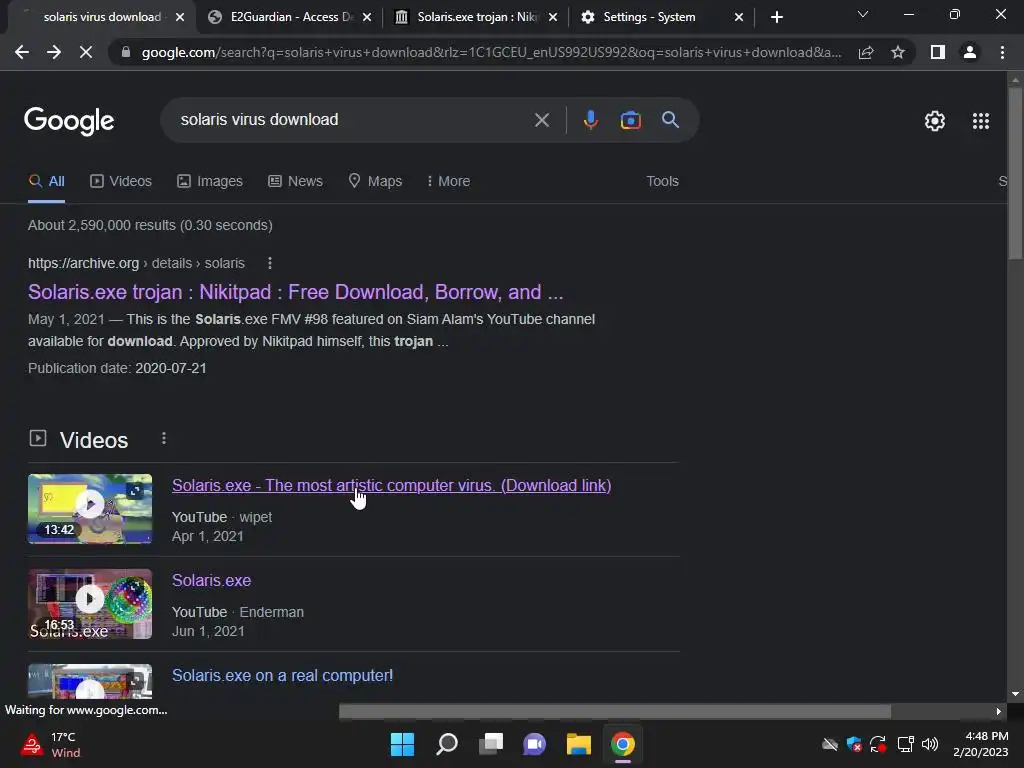Open Teams Chat from taskbar
The width and height of the screenshot is (1024, 768).
tap(534, 744)
